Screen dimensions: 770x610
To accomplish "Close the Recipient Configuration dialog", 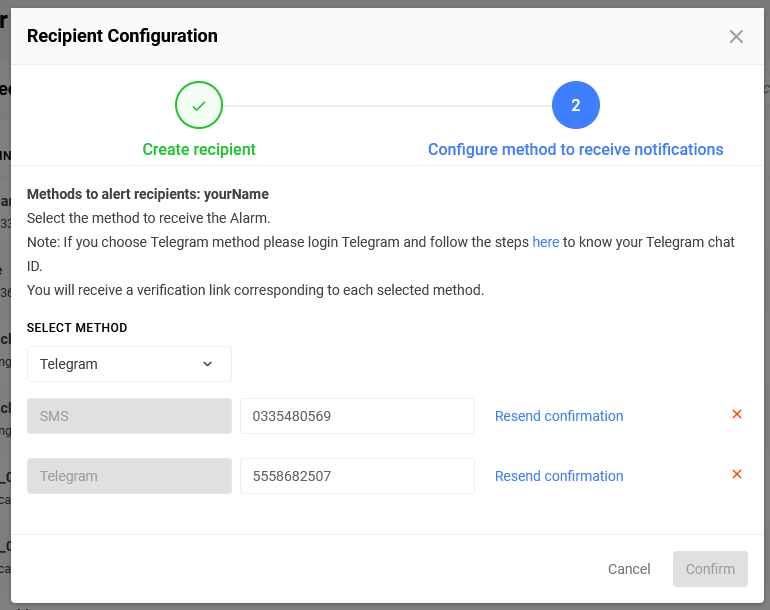I will 736,36.
